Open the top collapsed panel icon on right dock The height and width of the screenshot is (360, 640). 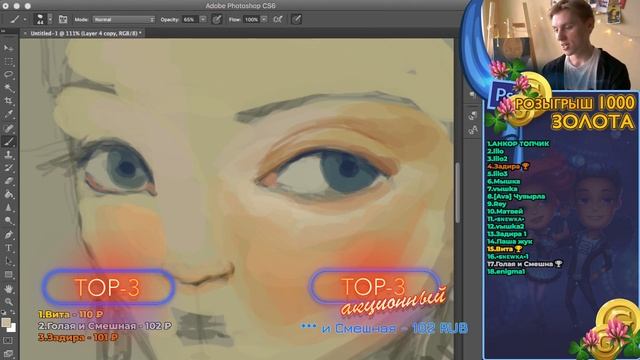[x=473, y=95]
